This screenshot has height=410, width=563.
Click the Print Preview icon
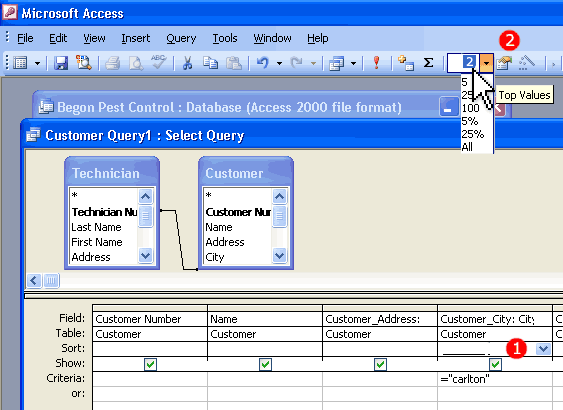pyautogui.click(x=136, y=63)
